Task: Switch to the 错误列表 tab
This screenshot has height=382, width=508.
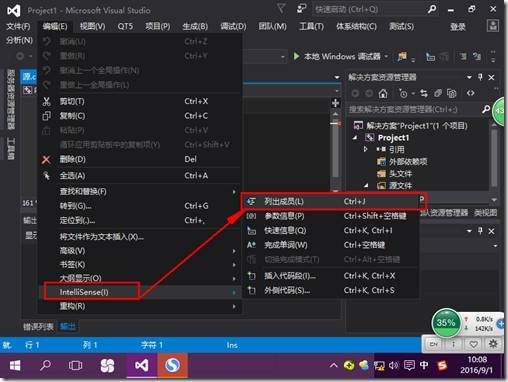Action: pyautogui.click(x=38, y=327)
